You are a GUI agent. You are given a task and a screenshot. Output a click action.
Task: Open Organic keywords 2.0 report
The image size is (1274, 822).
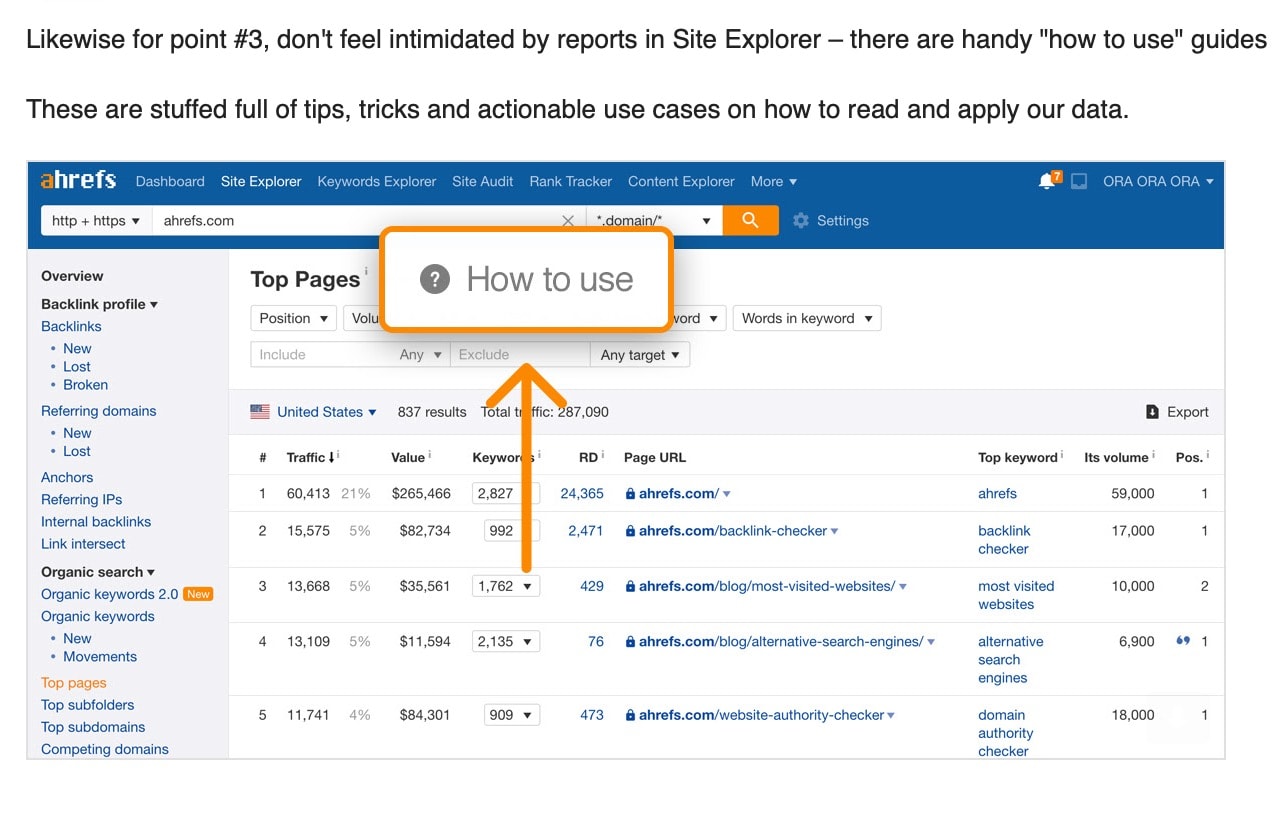tap(110, 594)
